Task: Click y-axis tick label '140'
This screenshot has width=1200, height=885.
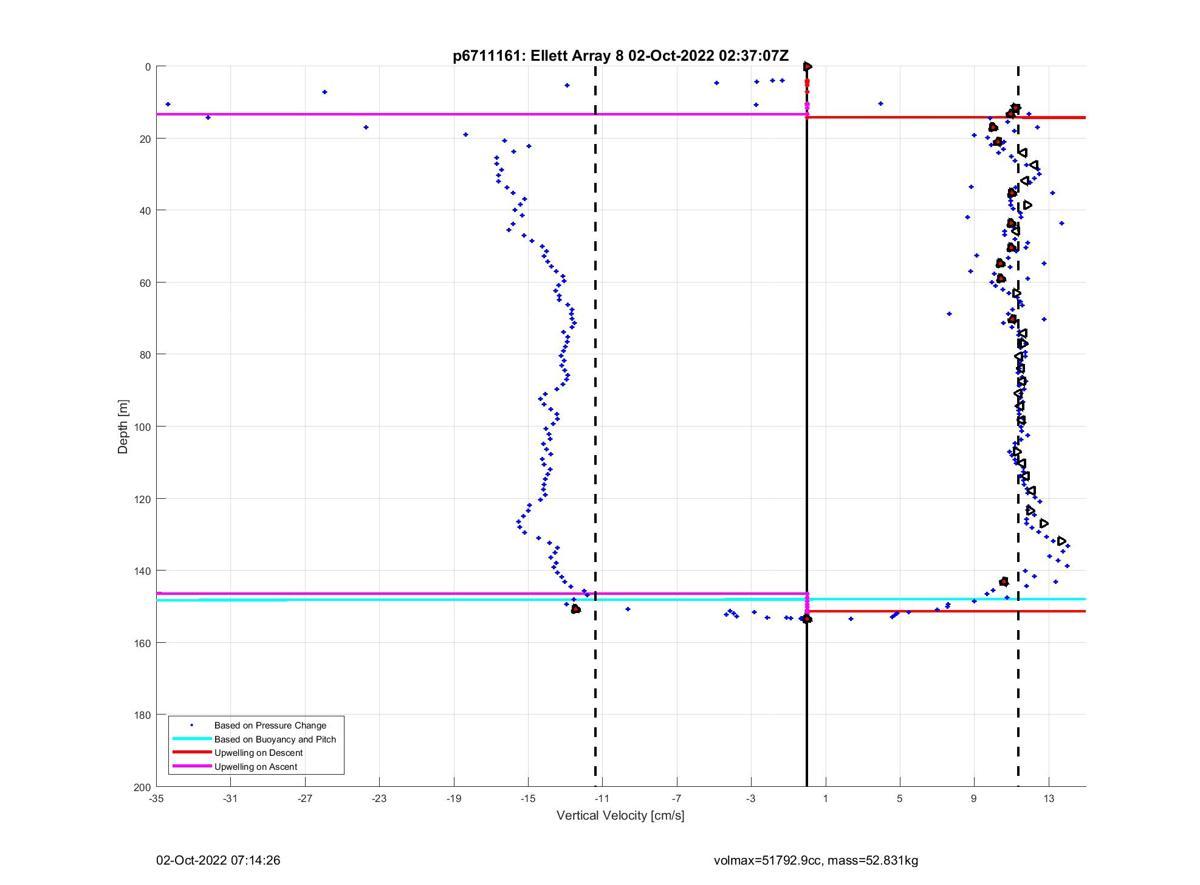Action: point(143,571)
